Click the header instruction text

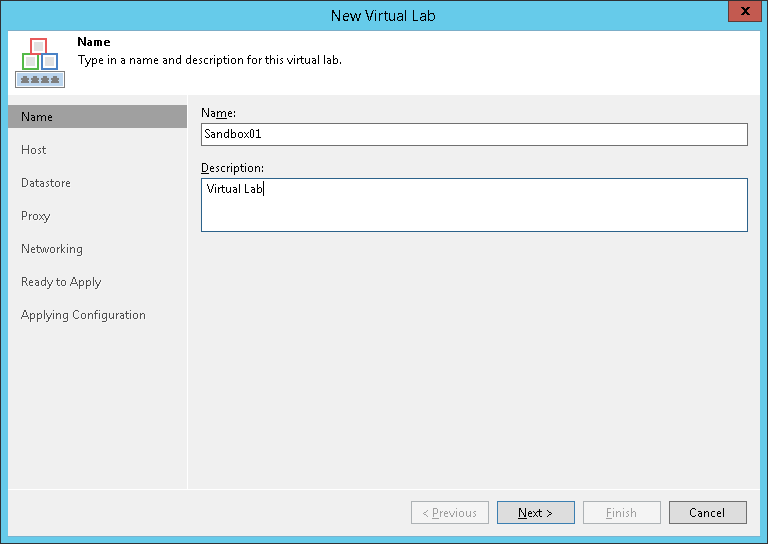tap(210, 60)
